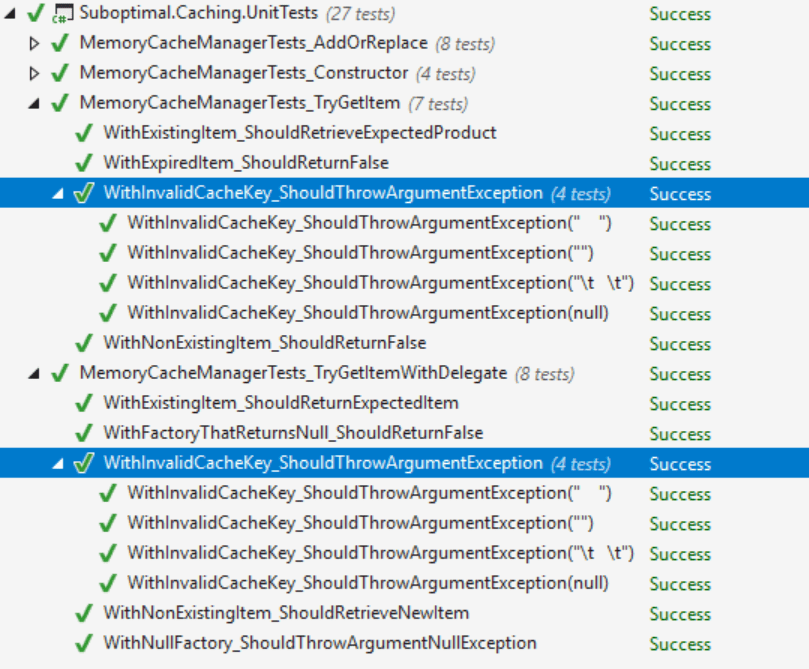
Task: Select Suboptimal.Caching.UnitTests project row
Action: [199, 13]
